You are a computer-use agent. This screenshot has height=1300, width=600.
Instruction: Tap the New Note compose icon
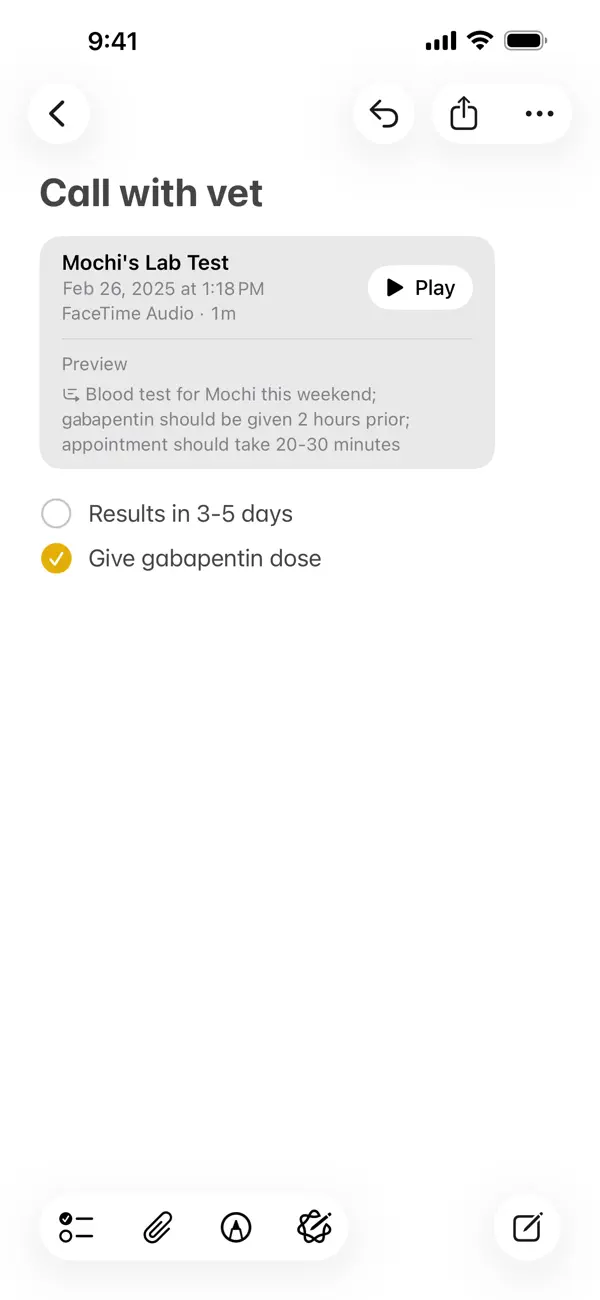(527, 1228)
